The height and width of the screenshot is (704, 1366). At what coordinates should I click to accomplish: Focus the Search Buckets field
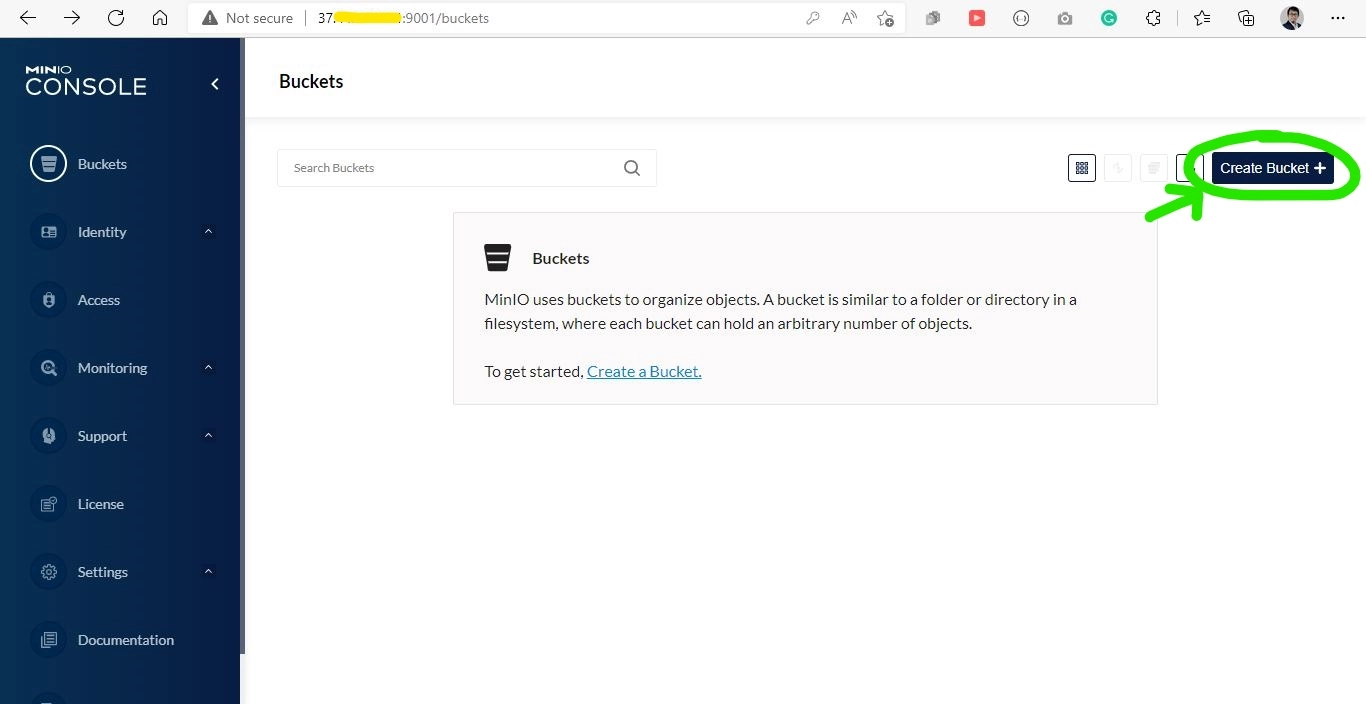[467, 168]
